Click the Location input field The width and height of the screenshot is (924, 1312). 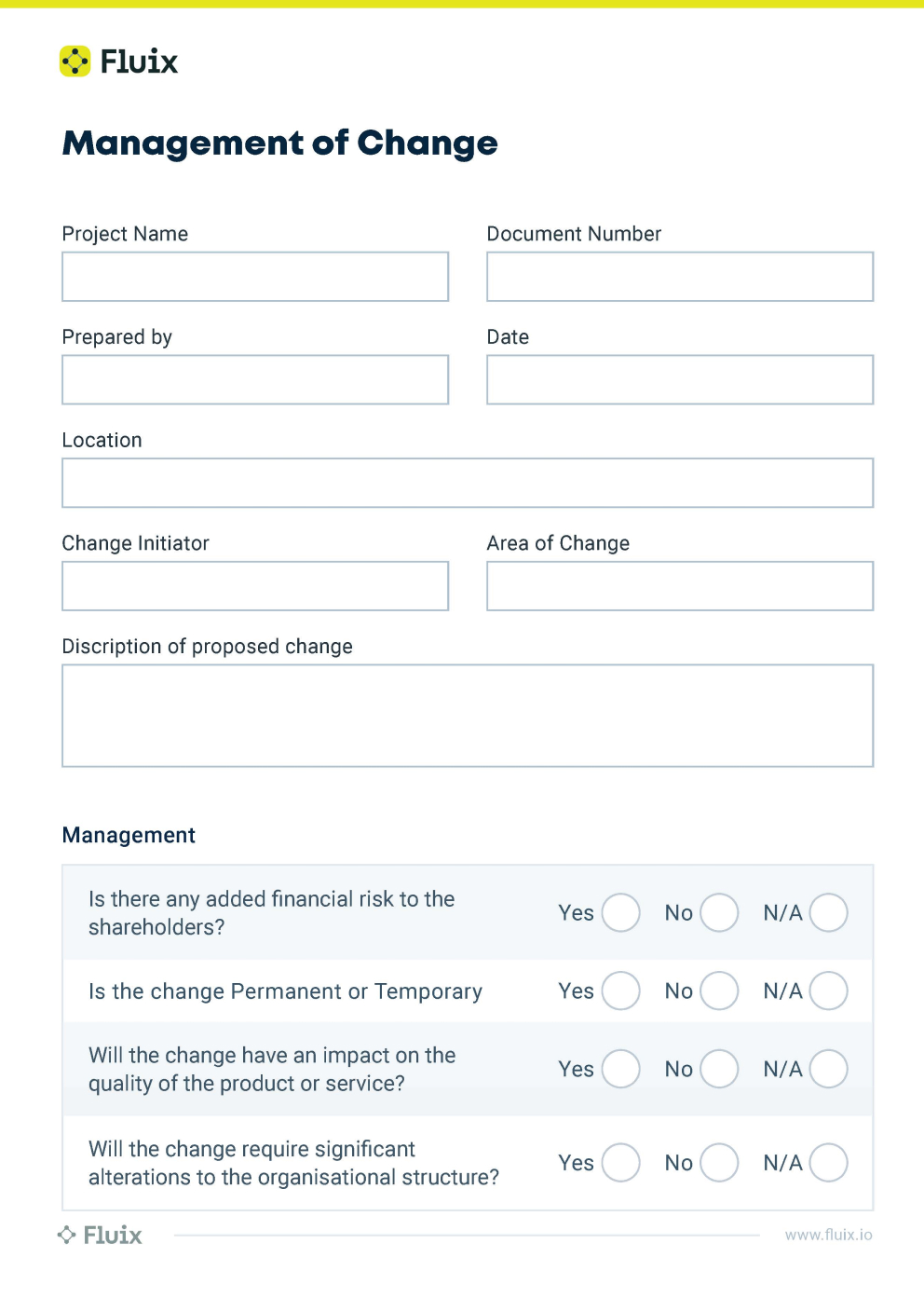468,483
